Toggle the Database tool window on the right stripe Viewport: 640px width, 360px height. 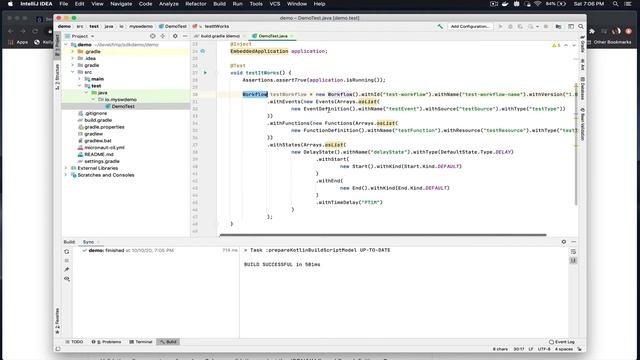(582, 89)
